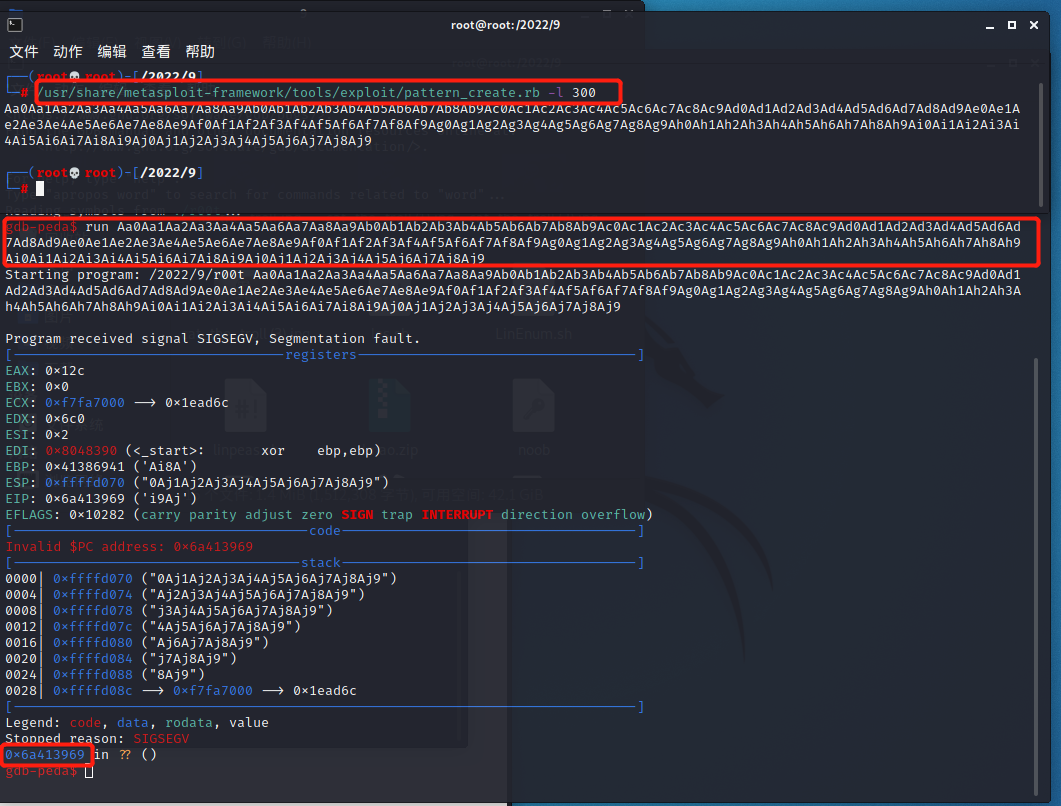Image resolution: width=1061 pixels, height=806 pixels.
Task: Click the EDX value 0×6c0
Action: click(x=65, y=419)
